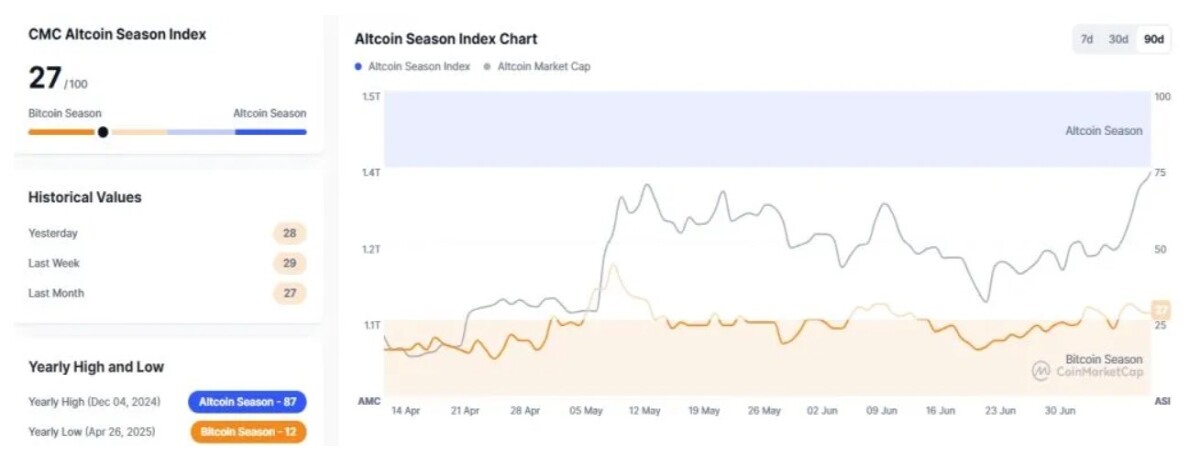Click the orange Bitcoin Season bar segment

pyautogui.click(x=62, y=132)
